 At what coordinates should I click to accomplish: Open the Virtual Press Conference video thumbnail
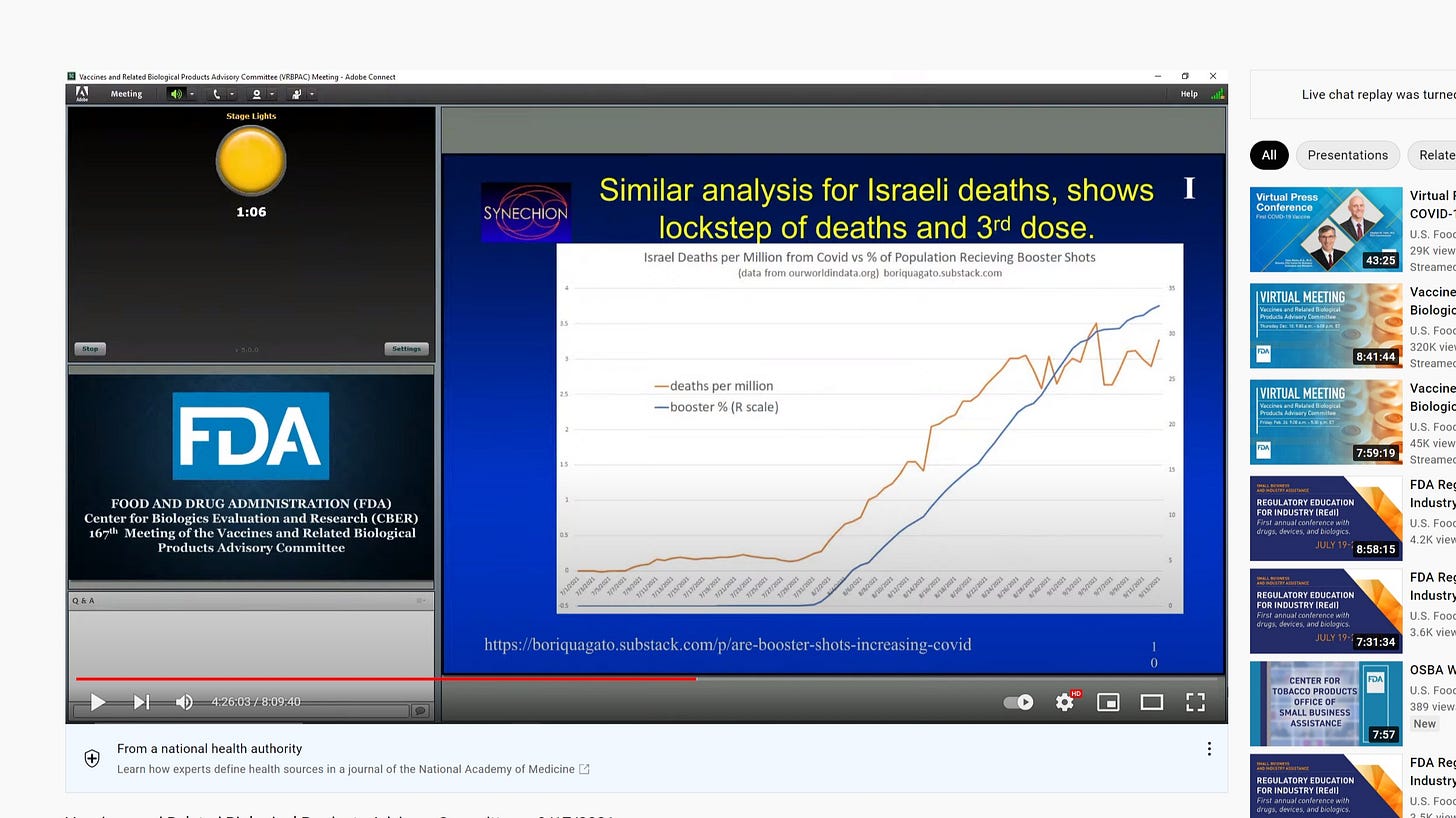point(1326,229)
